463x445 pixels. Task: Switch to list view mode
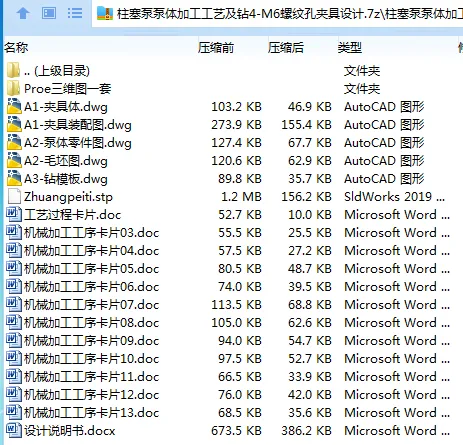(x=75, y=13)
